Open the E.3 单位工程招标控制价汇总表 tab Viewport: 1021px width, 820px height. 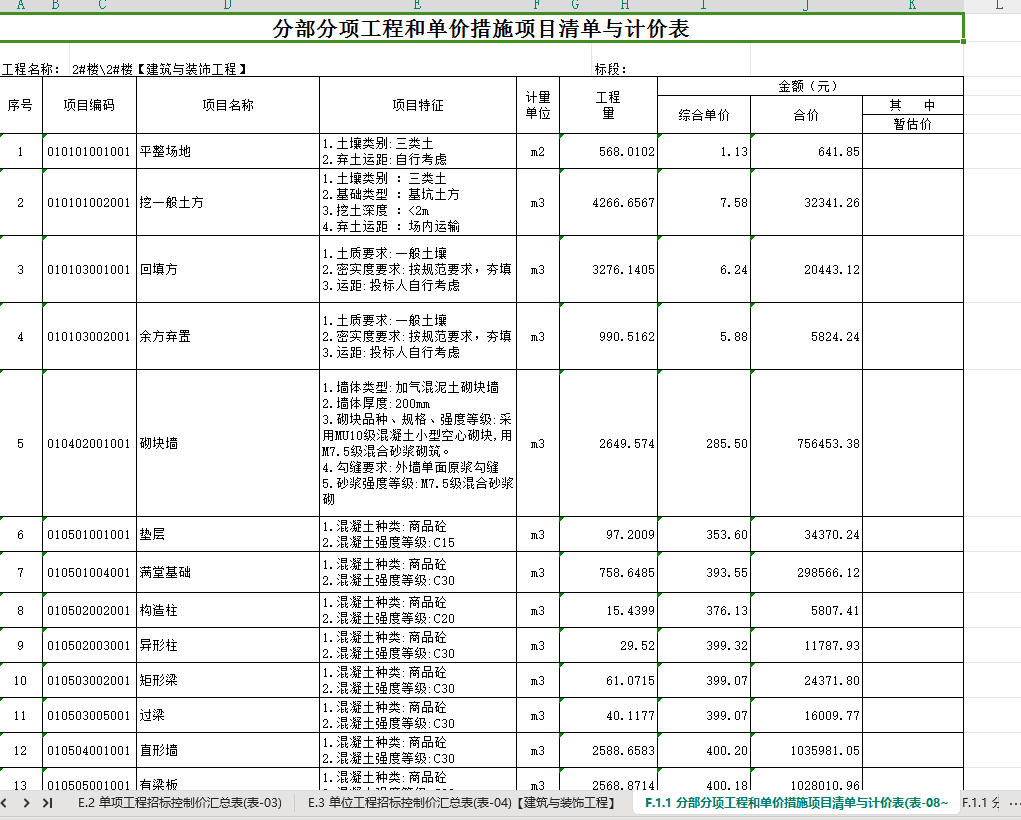click(x=462, y=802)
